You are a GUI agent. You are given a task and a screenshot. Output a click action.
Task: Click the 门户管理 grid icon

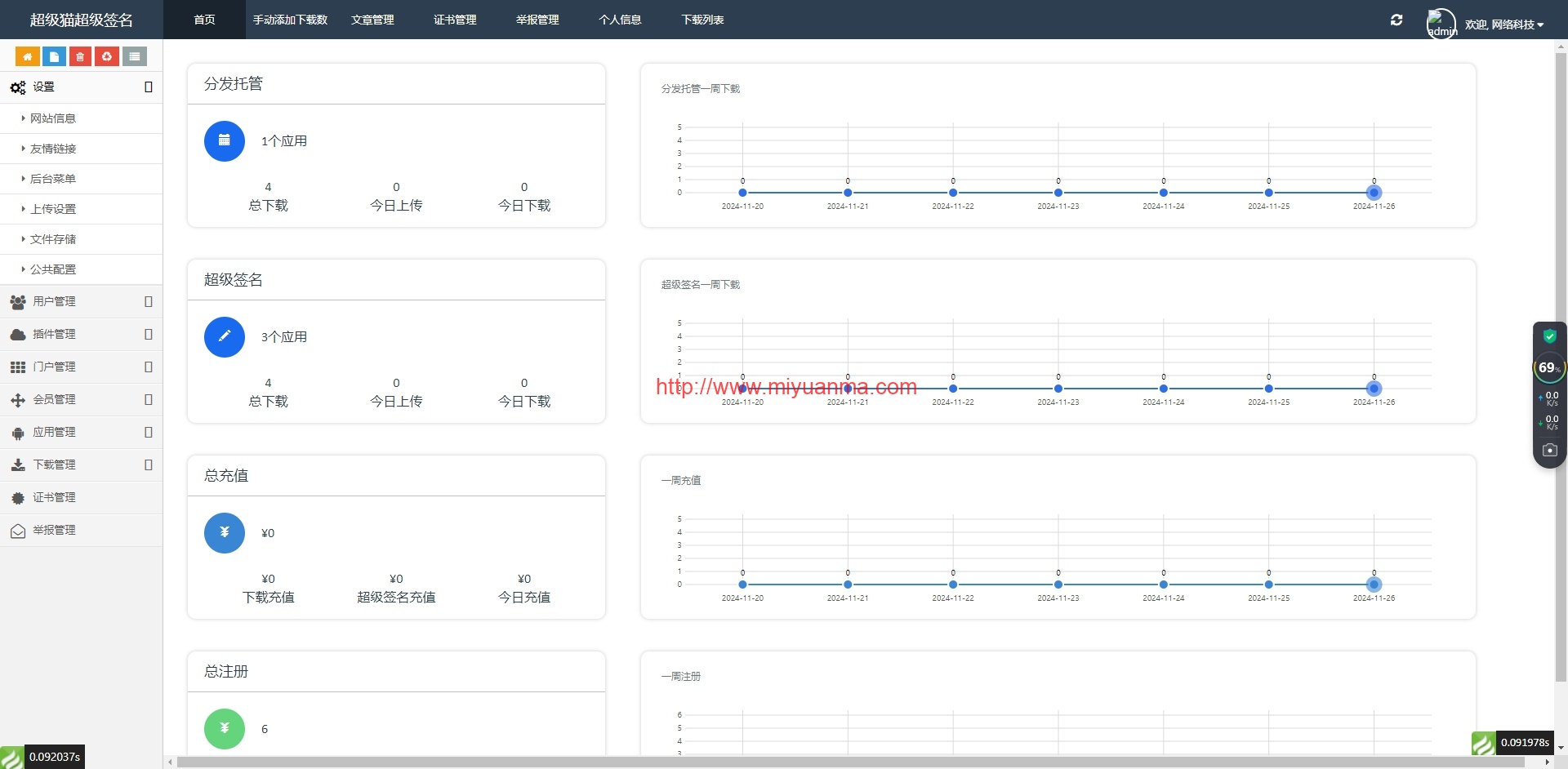point(18,367)
